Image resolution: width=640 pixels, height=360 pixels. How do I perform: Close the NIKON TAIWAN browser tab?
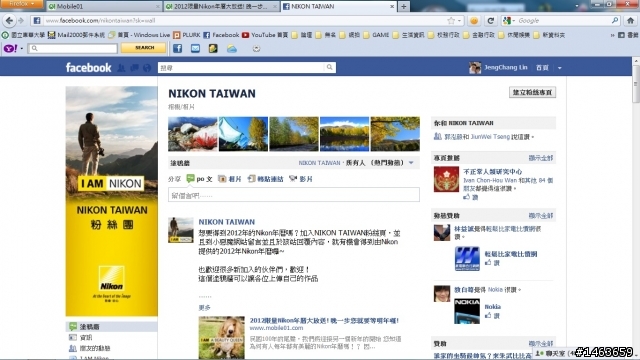(x=391, y=6)
